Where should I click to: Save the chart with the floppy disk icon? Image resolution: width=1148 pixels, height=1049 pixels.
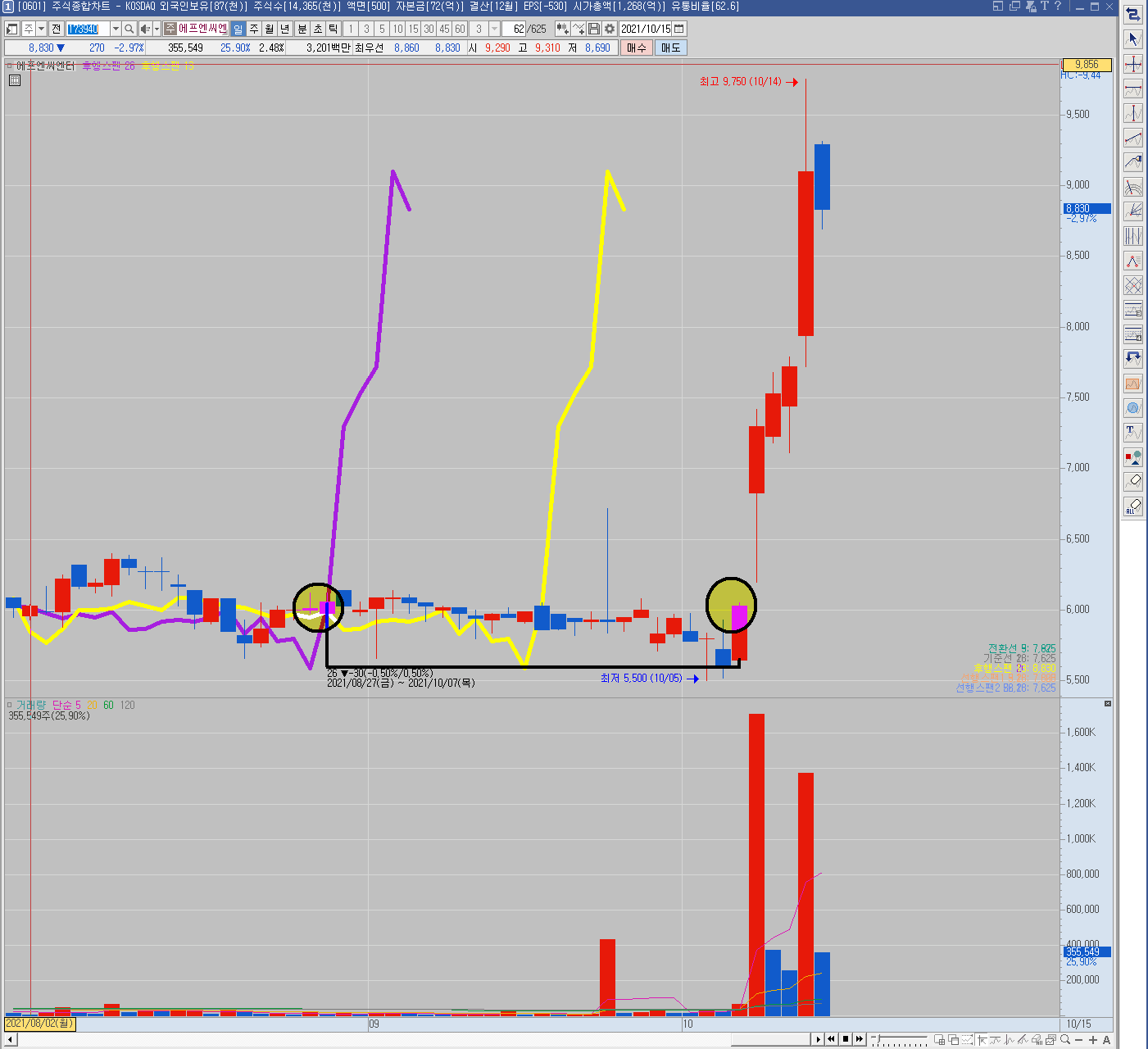[x=594, y=29]
